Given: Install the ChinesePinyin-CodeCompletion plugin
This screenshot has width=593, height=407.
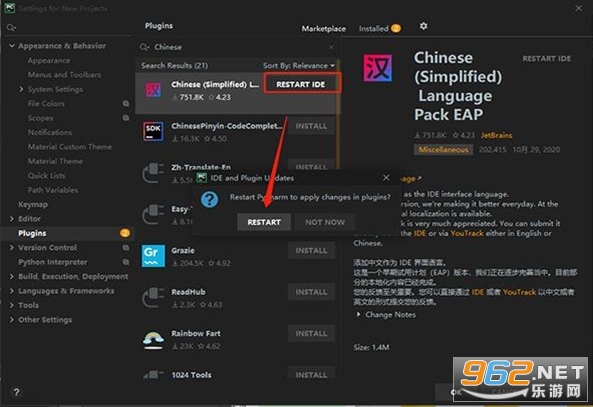Looking at the screenshot, I should (x=311, y=126).
